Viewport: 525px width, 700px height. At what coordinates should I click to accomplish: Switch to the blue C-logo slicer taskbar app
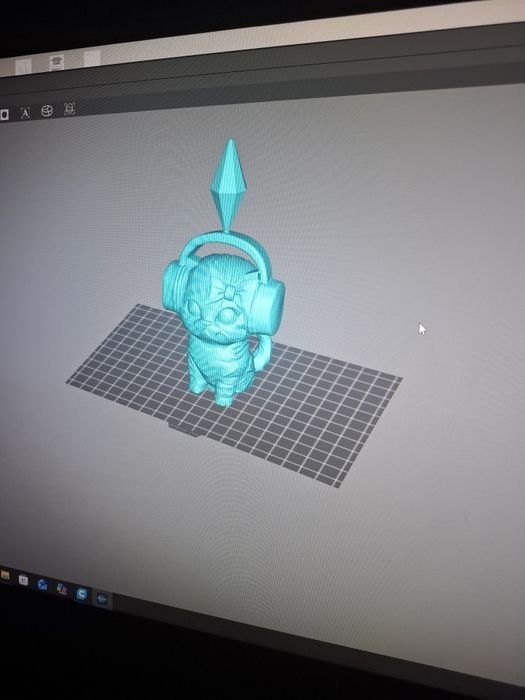point(82,594)
